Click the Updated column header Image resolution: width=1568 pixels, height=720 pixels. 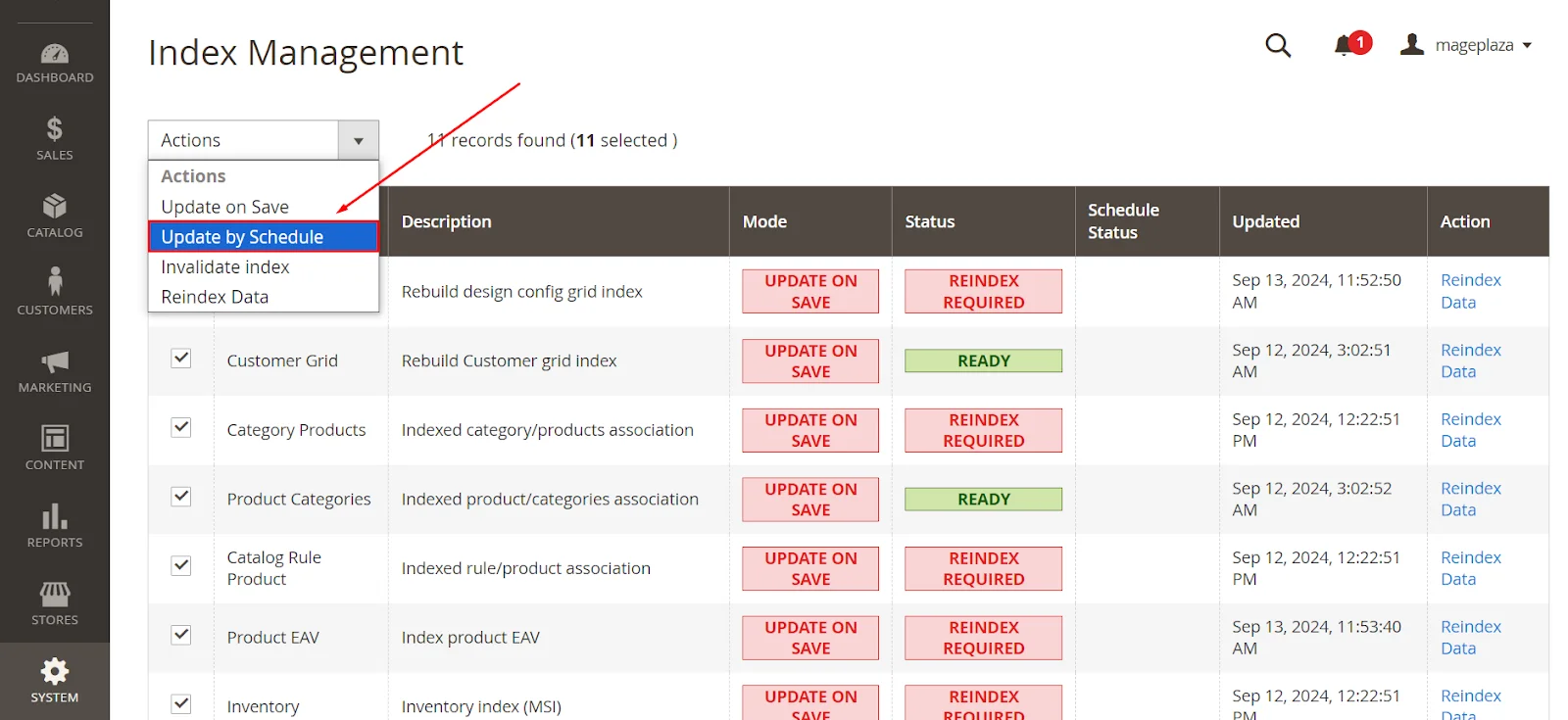point(1265,221)
